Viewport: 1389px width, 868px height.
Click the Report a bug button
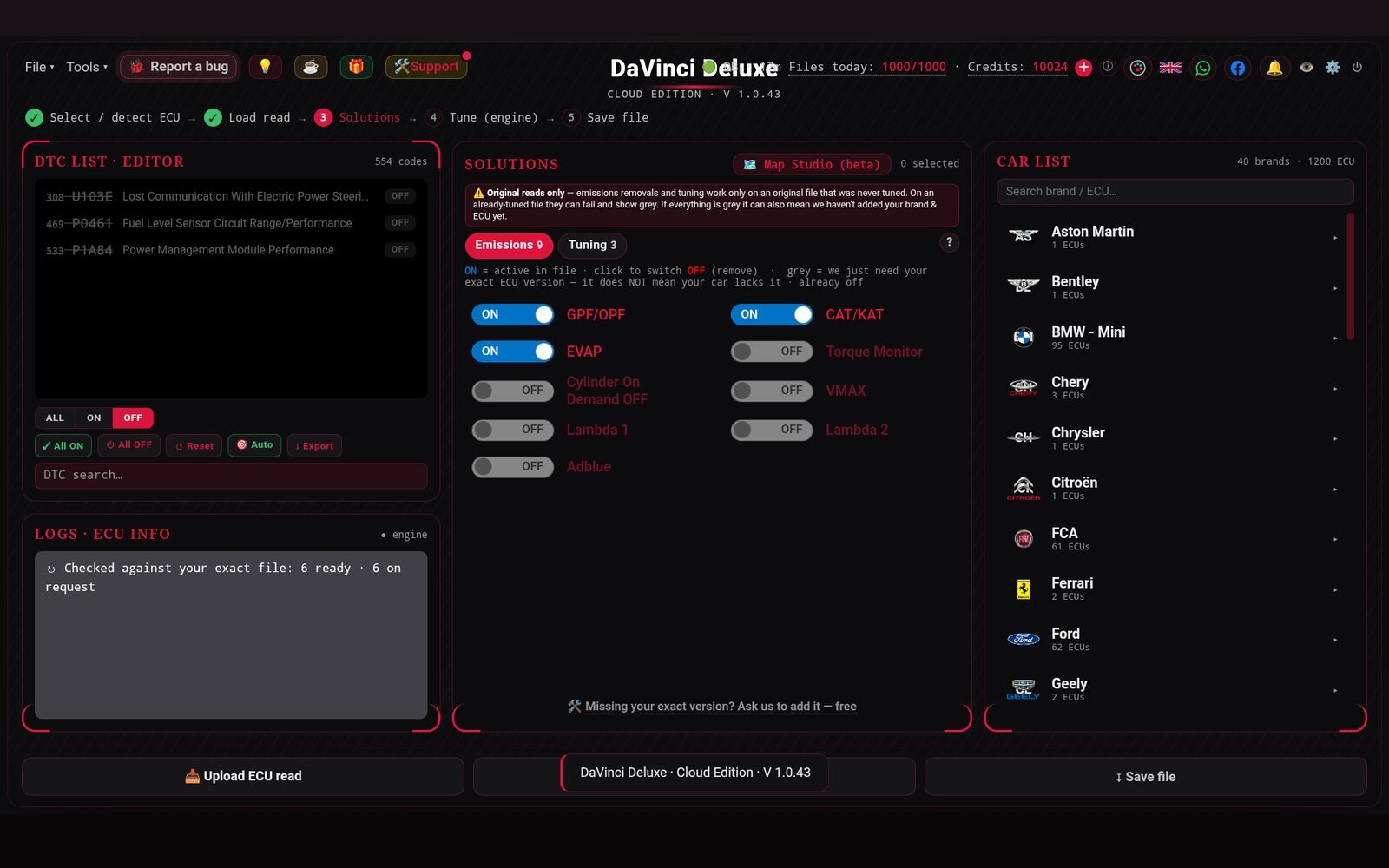(x=178, y=67)
